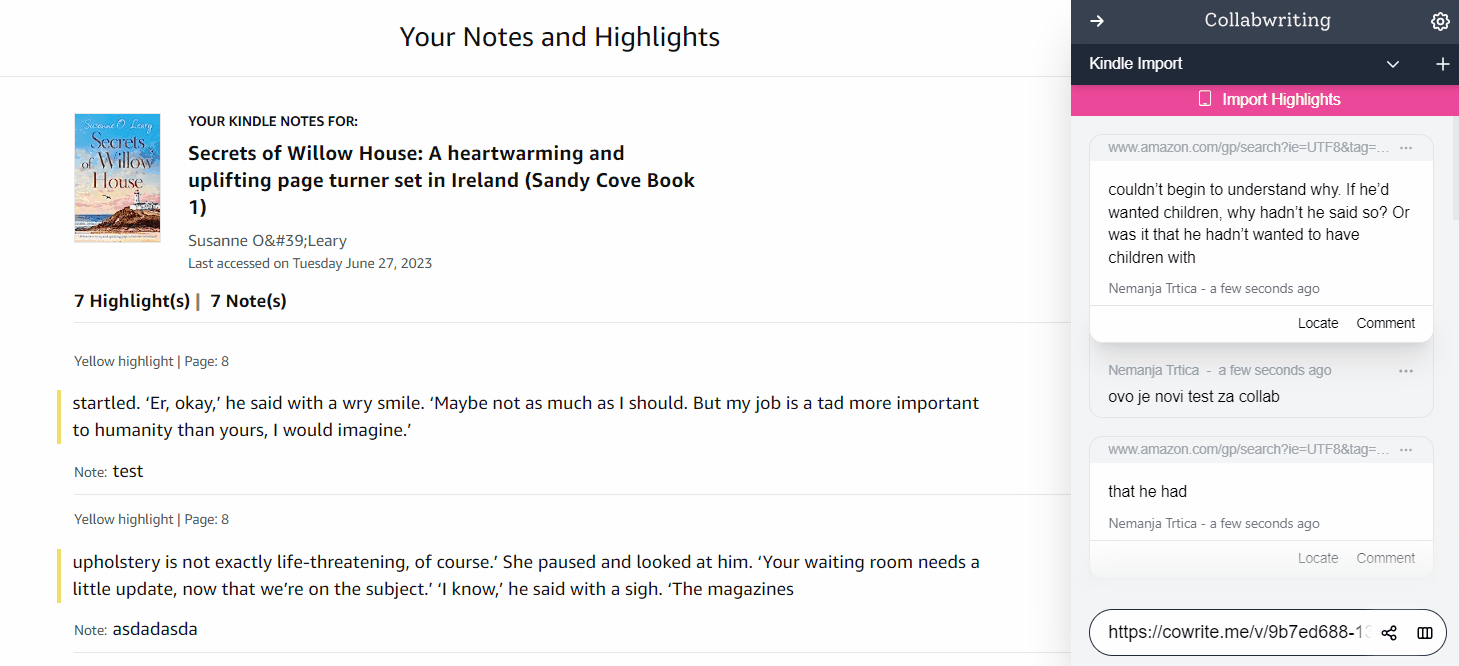Open three-dot menu on the comment

click(x=1406, y=371)
